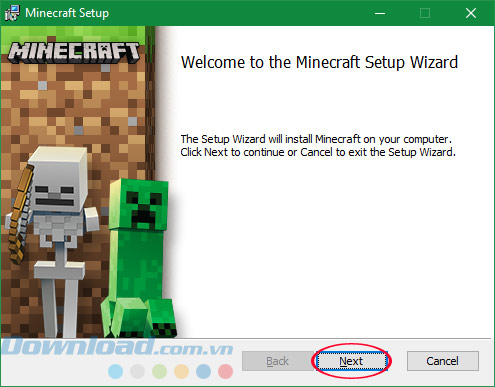
Task: Click the Next button to continue setup
Action: [351, 361]
